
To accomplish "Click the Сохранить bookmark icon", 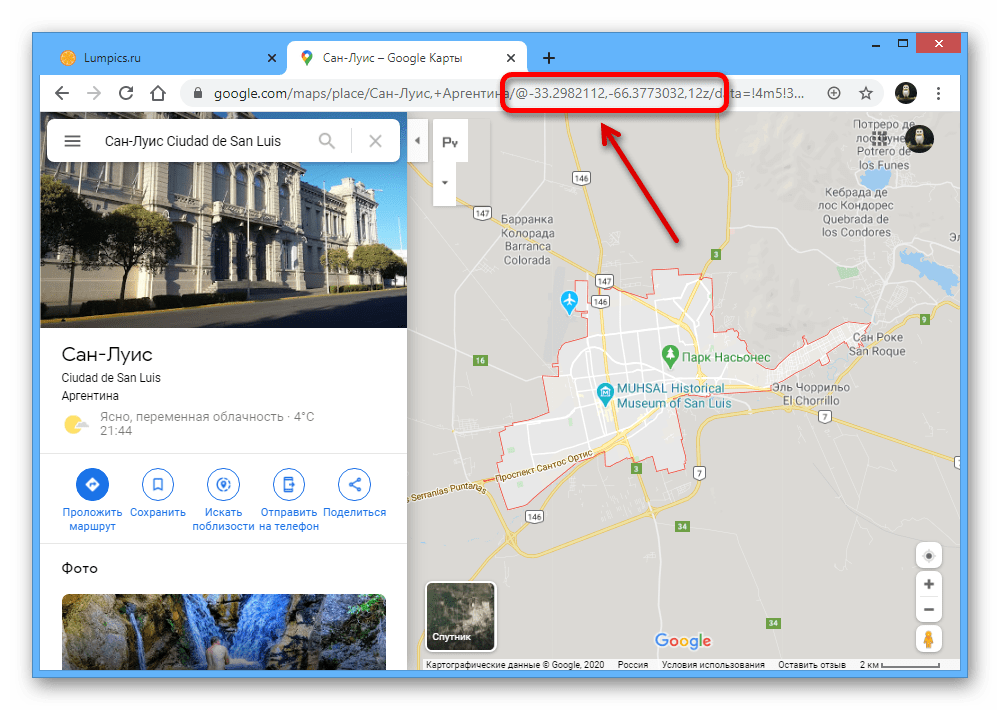I will click(158, 485).
